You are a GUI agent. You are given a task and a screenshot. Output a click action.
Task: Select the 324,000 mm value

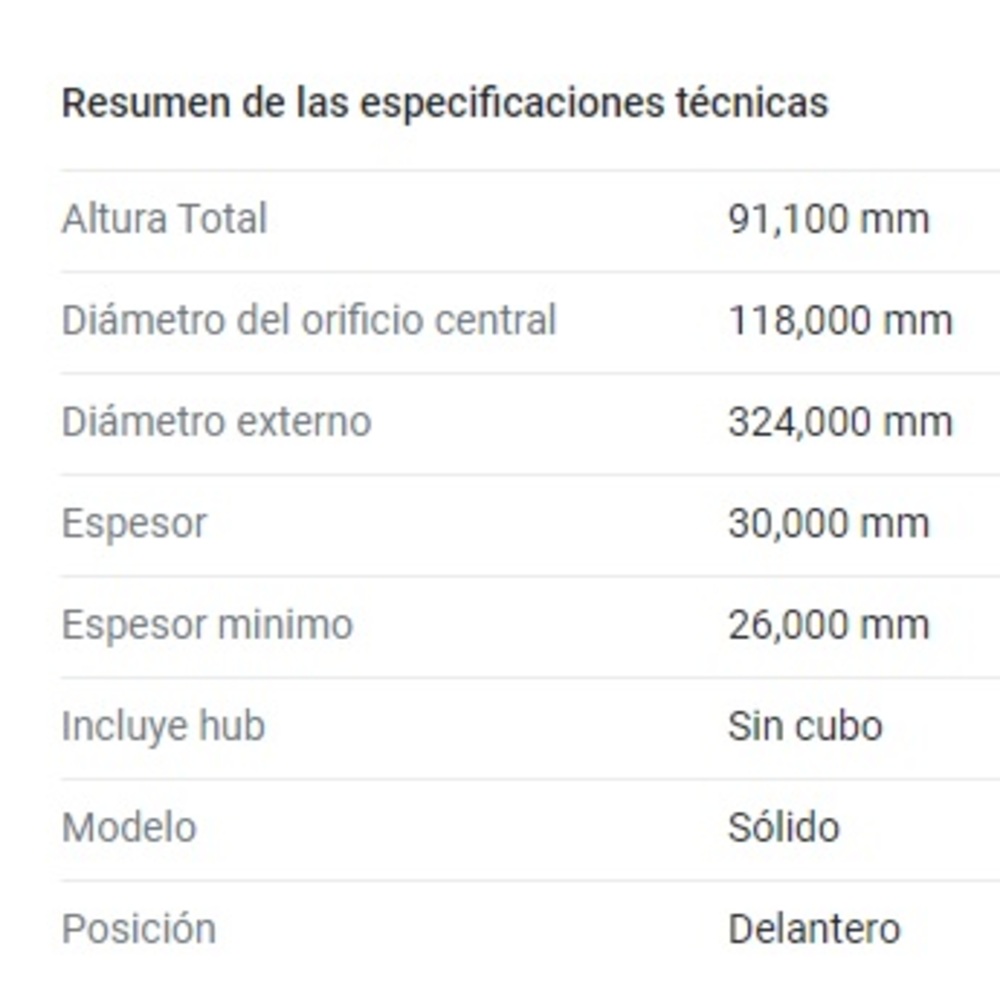[839, 422]
